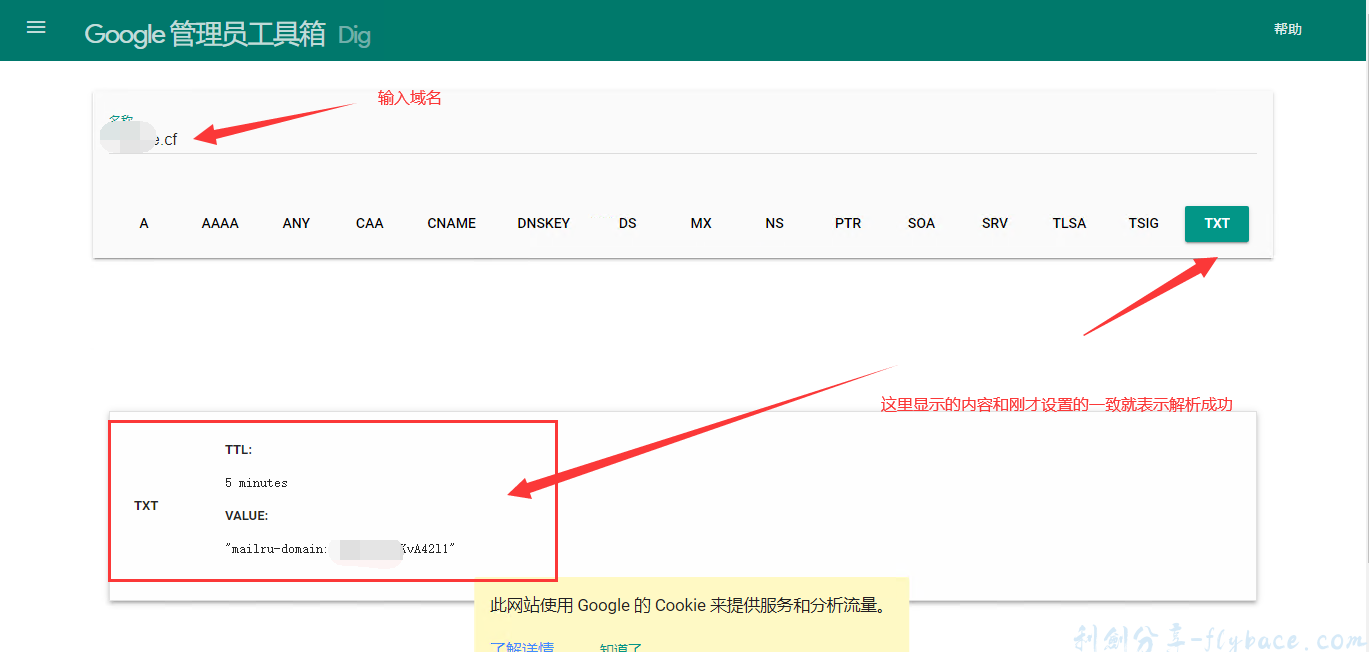Click the domain name input field
Screen dimensions: 1369x652
(400, 139)
